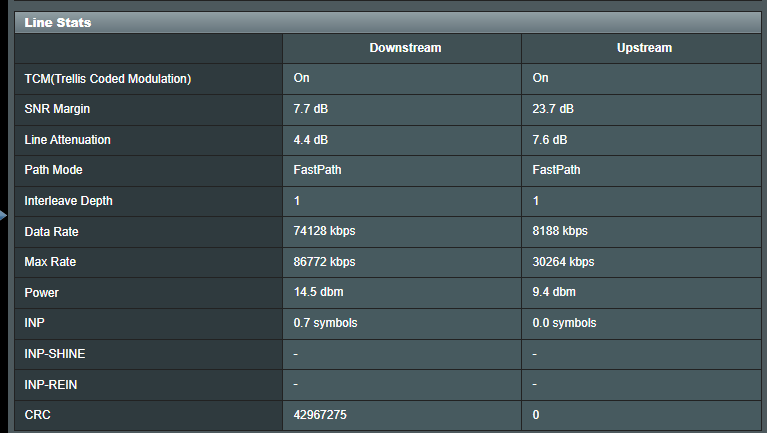
Task: Select the upstream Max Rate 30264 kbps
Action: pos(563,262)
